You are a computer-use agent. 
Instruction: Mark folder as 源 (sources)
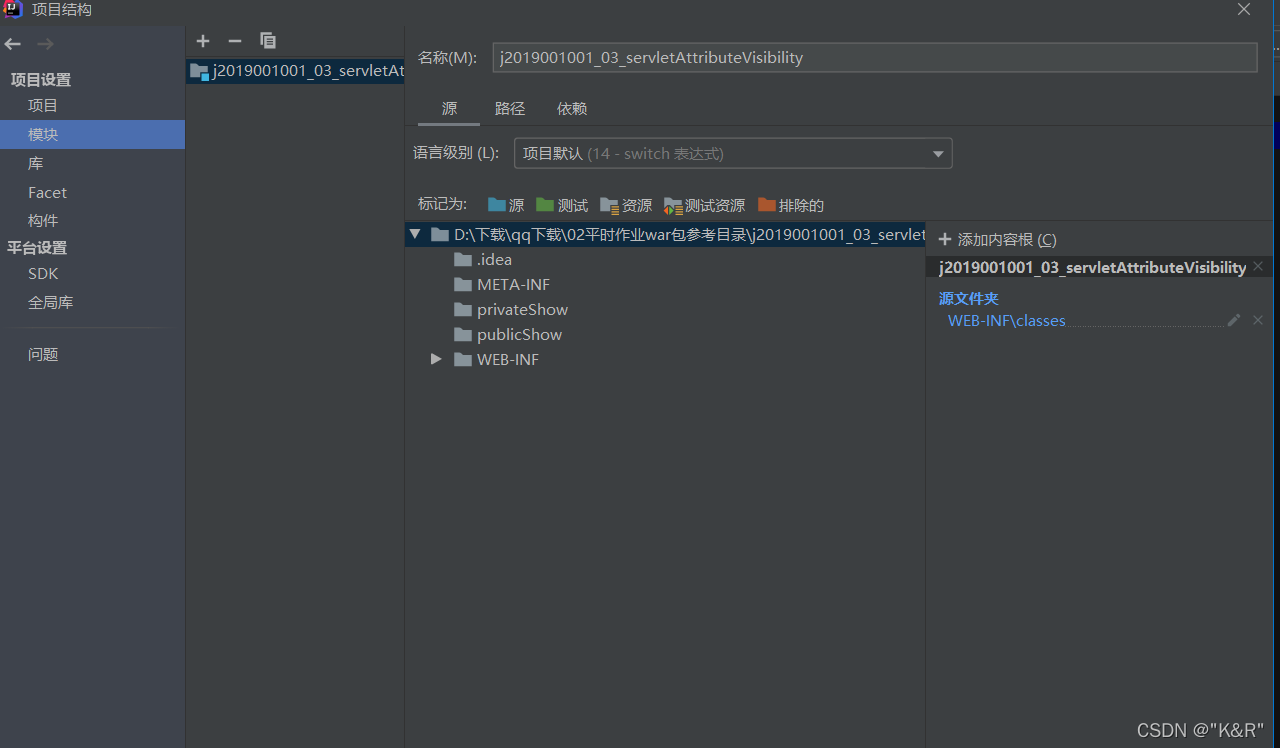tap(506, 205)
